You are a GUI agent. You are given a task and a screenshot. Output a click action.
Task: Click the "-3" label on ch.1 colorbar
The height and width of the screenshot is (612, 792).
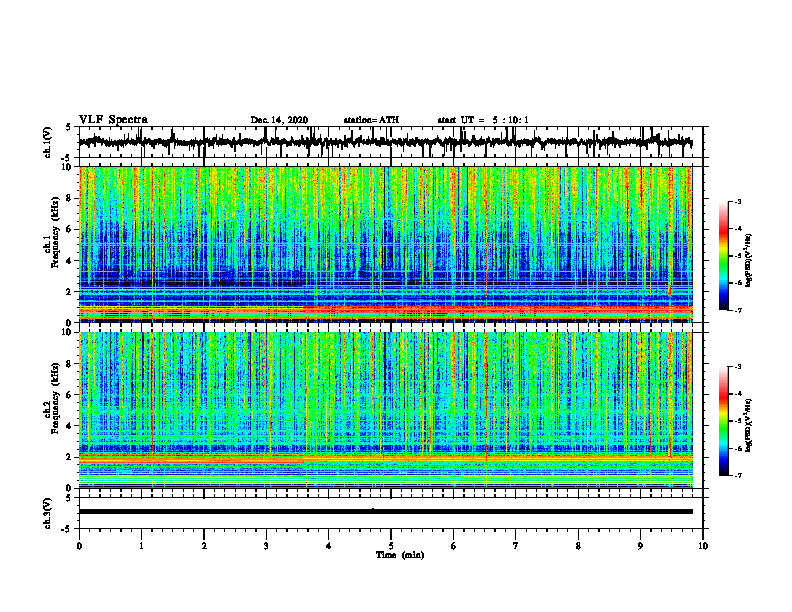[738, 202]
